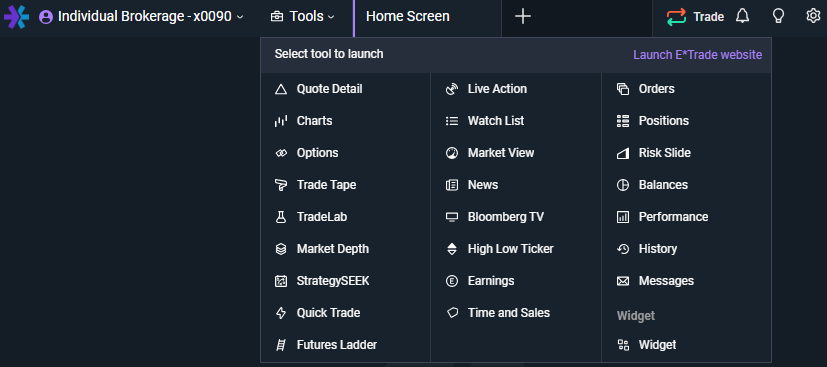Click the Quote Detail triangle icon
Image resolution: width=827 pixels, height=367 pixels.
coord(281,89)
